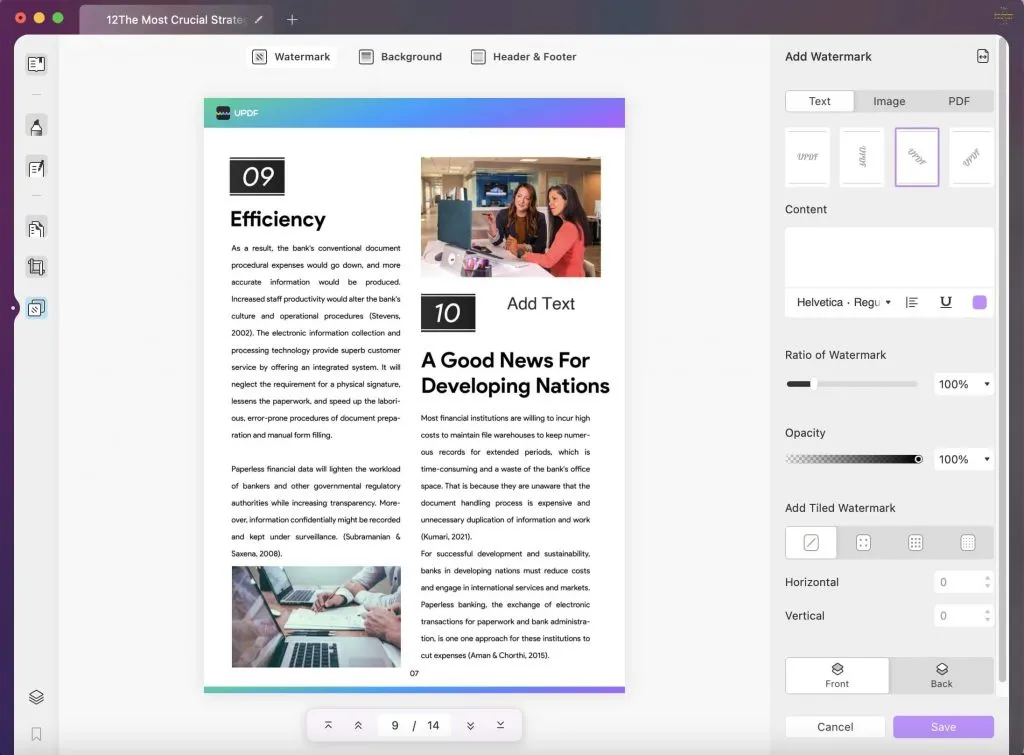Click the text alignment icon
This screenshot has width=1024, height=755.
point(912,302)
